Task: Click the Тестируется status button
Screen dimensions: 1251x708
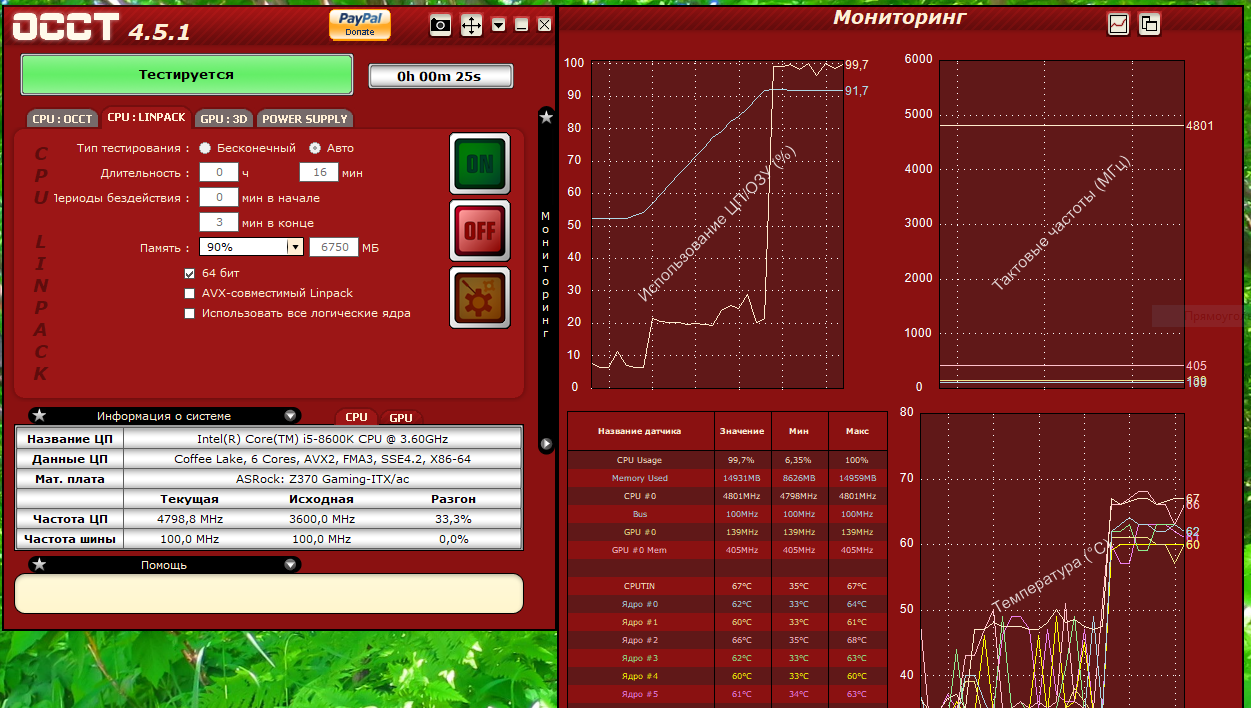Action: click(187, 75)
